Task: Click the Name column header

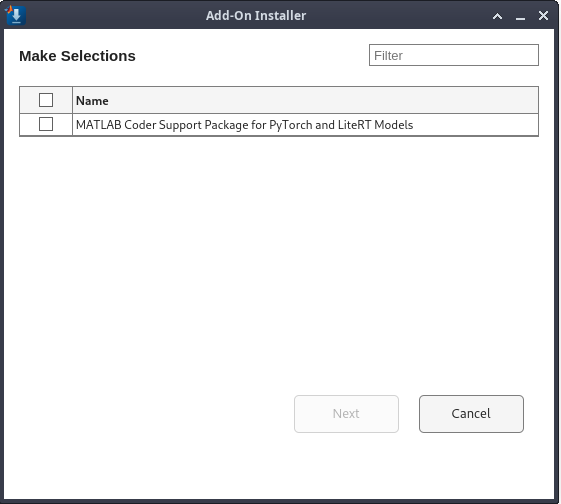Action: coord(305,101)
